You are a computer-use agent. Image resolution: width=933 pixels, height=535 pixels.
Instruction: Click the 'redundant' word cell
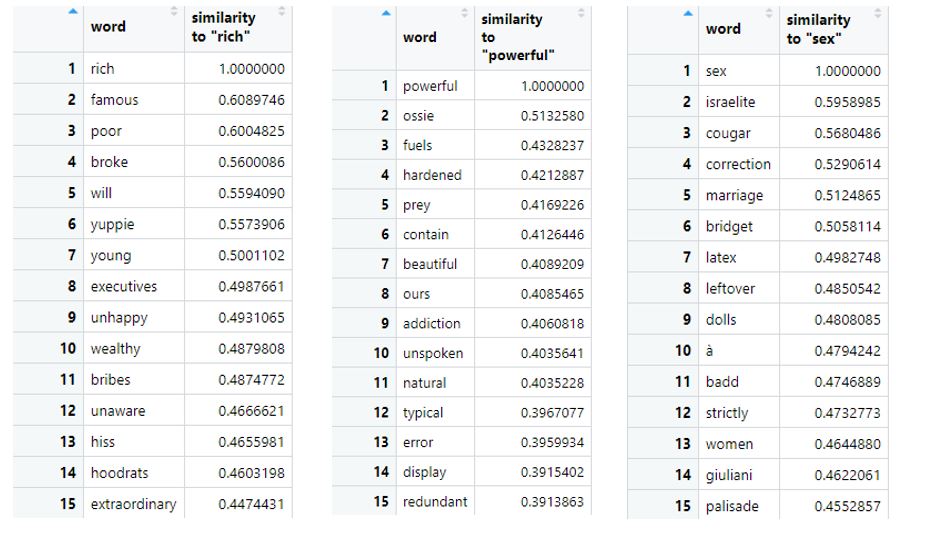(x=435, y=502)
